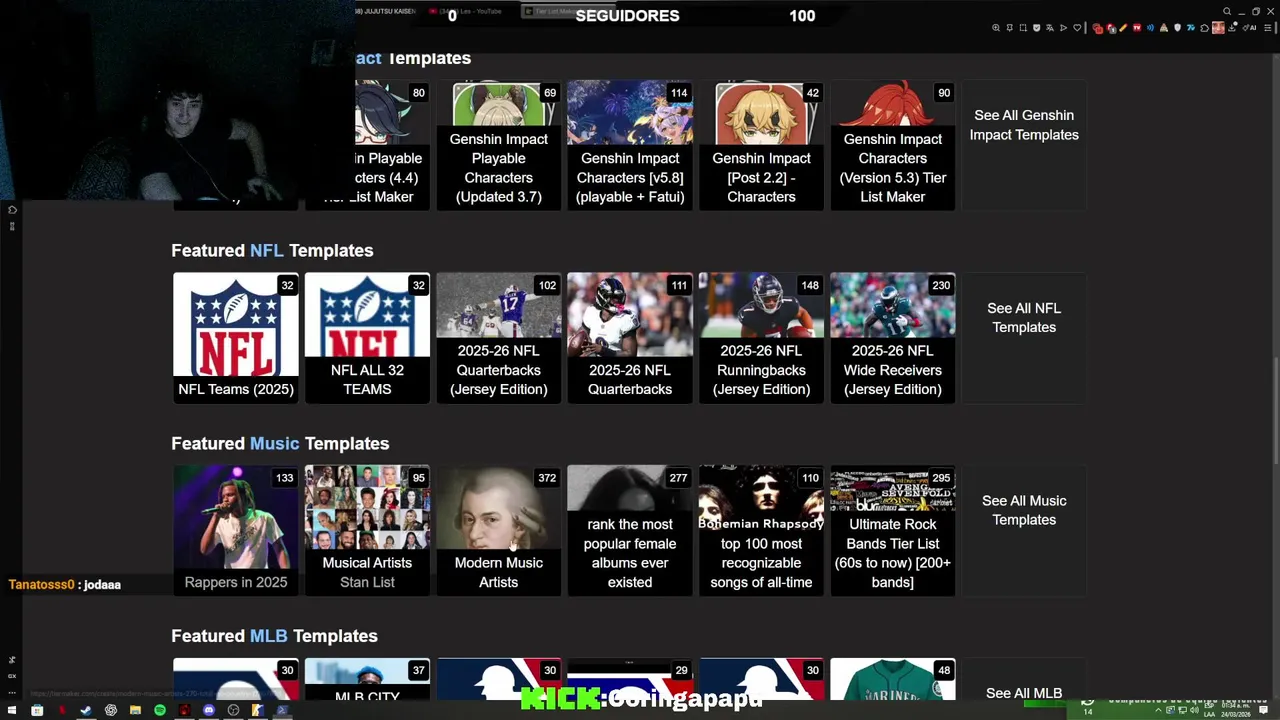Click the 7TV extension icon
This screenshot has height=720, width=1280.
tap(1191, 28)
